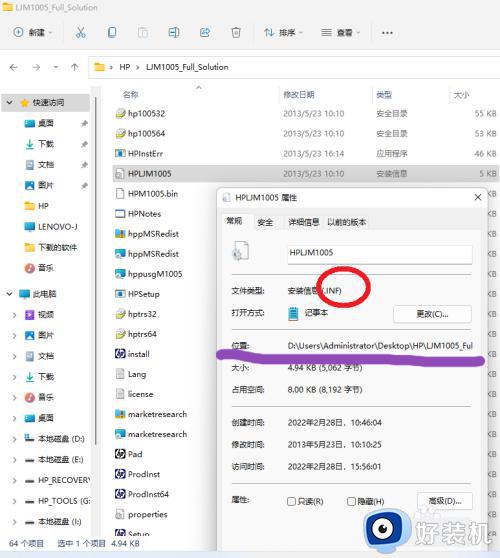
Task: Expand the 本地磁盘 (D:) tree node
Action: pyautogui.click(x=14, y=439)
